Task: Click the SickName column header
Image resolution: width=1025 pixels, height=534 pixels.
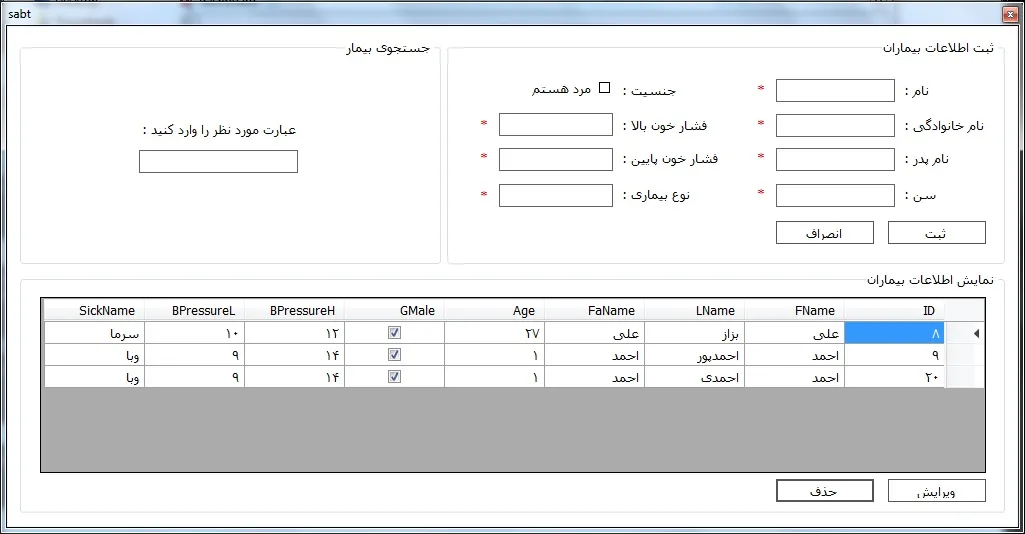Action: [x=94, y=310]
